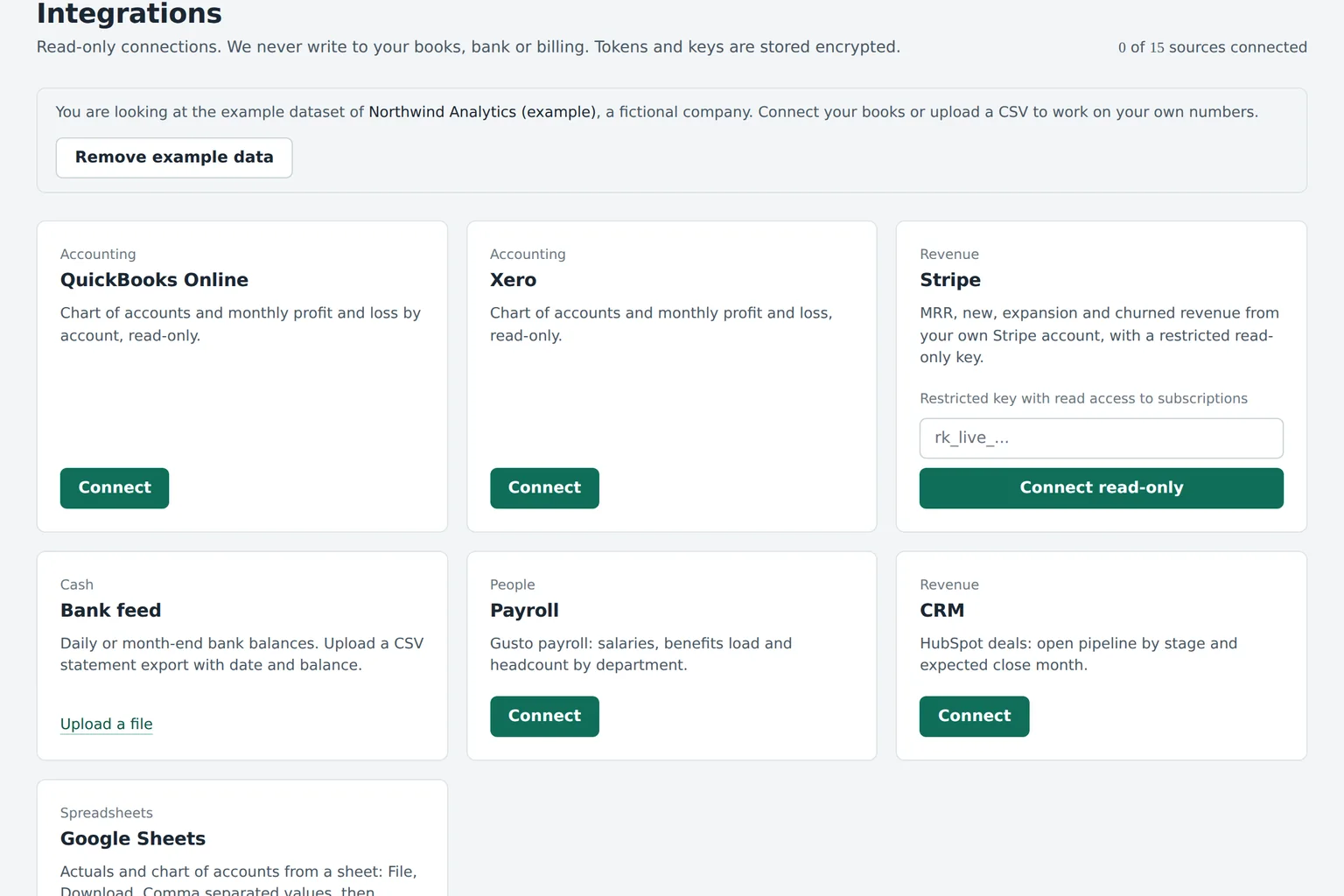Click the 'Cash' category label
1344x896 pixels.
77,585
